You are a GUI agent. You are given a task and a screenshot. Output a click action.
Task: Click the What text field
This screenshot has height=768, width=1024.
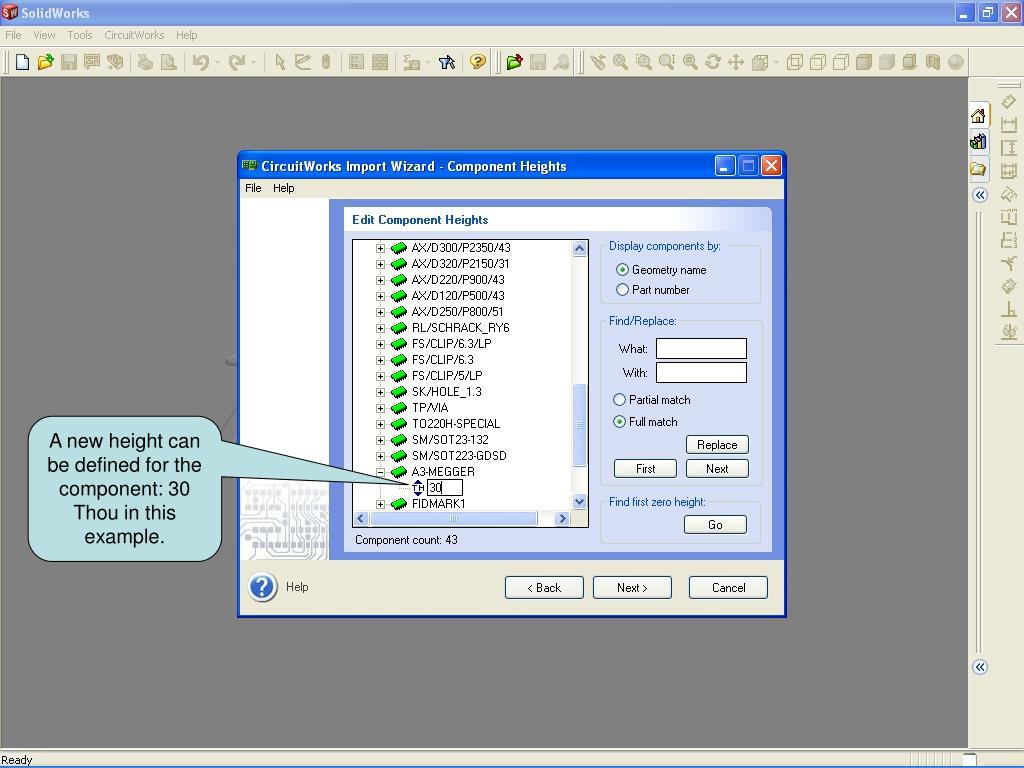(x=701, y=349)
